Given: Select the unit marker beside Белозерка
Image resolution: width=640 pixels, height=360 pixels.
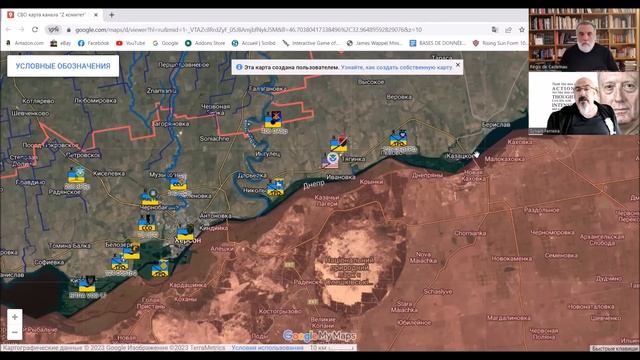Looking at the screenshot, I should coord(131,251).
